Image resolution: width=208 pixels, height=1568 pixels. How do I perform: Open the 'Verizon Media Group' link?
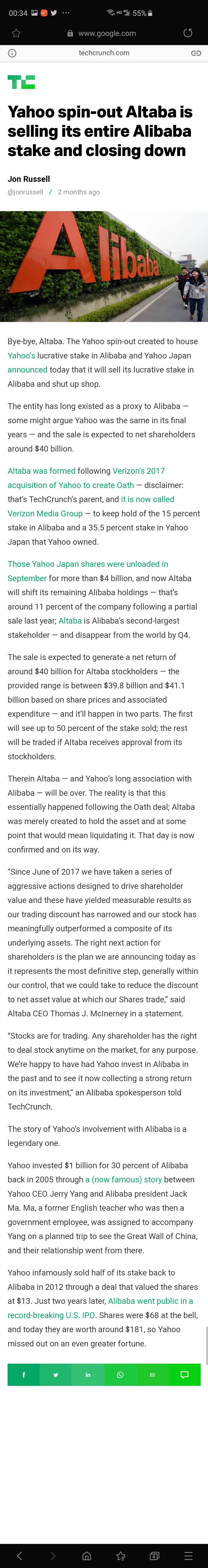click(x=45, y=513)
